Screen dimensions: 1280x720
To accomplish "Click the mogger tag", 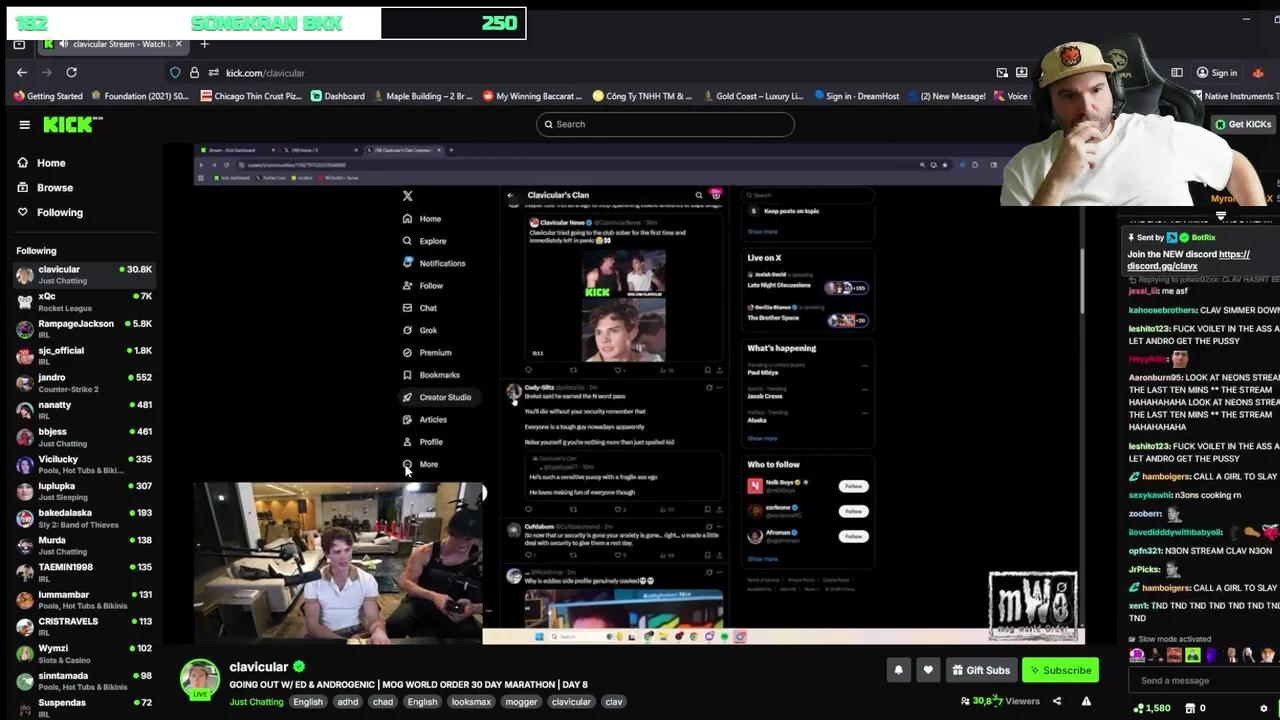I will (521, 702).
